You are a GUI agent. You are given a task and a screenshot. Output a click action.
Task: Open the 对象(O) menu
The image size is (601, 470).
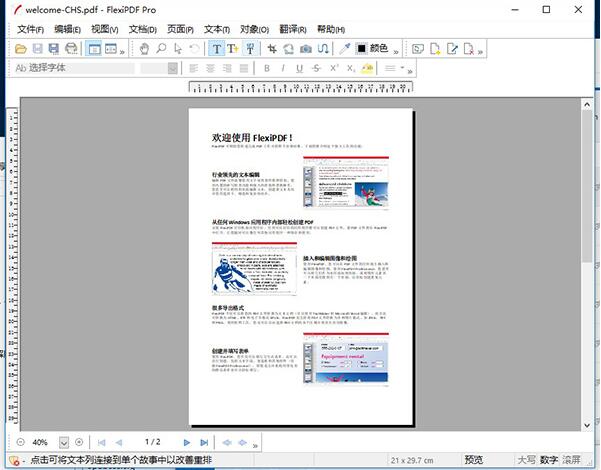[255, 29]
